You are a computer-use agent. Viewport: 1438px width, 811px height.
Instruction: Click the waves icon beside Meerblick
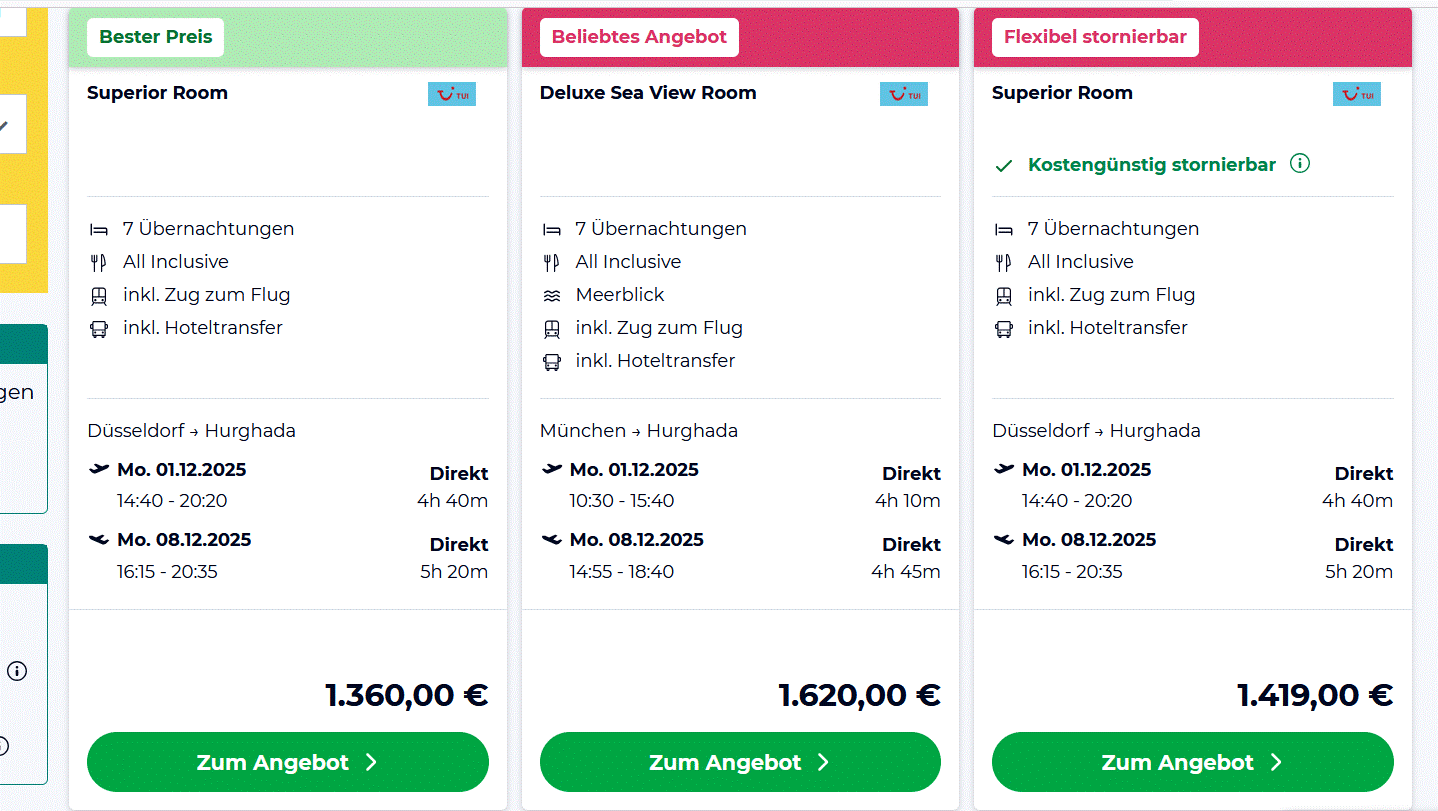click(551, 295)
